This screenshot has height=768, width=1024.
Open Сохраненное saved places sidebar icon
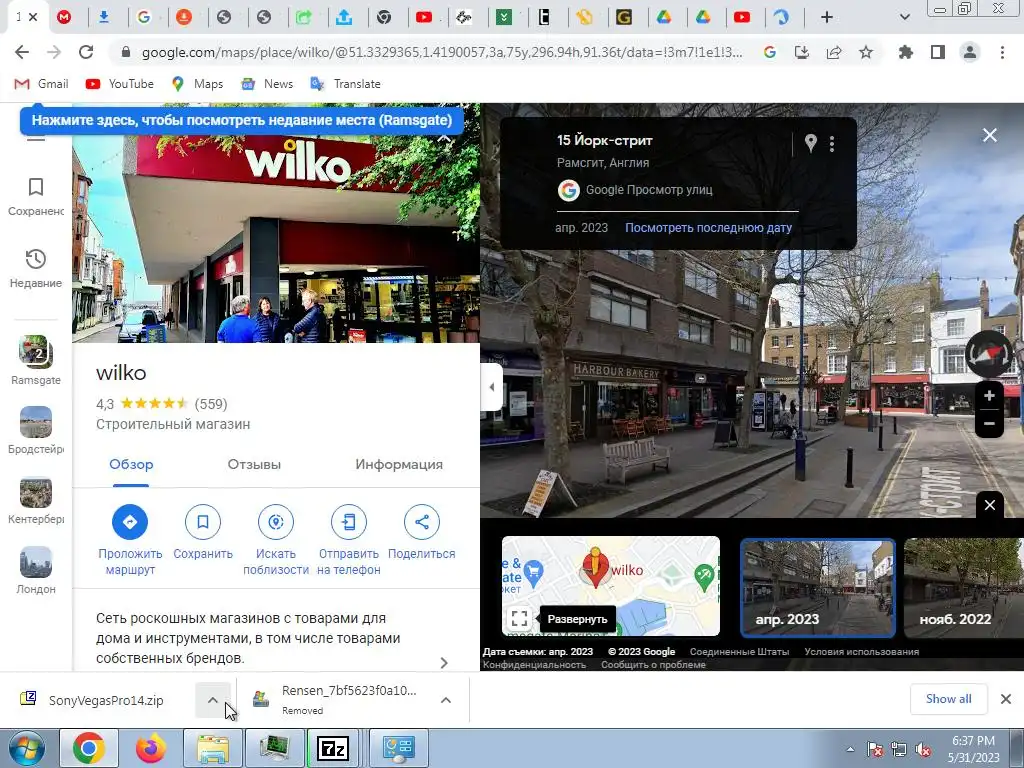point(36,197)
